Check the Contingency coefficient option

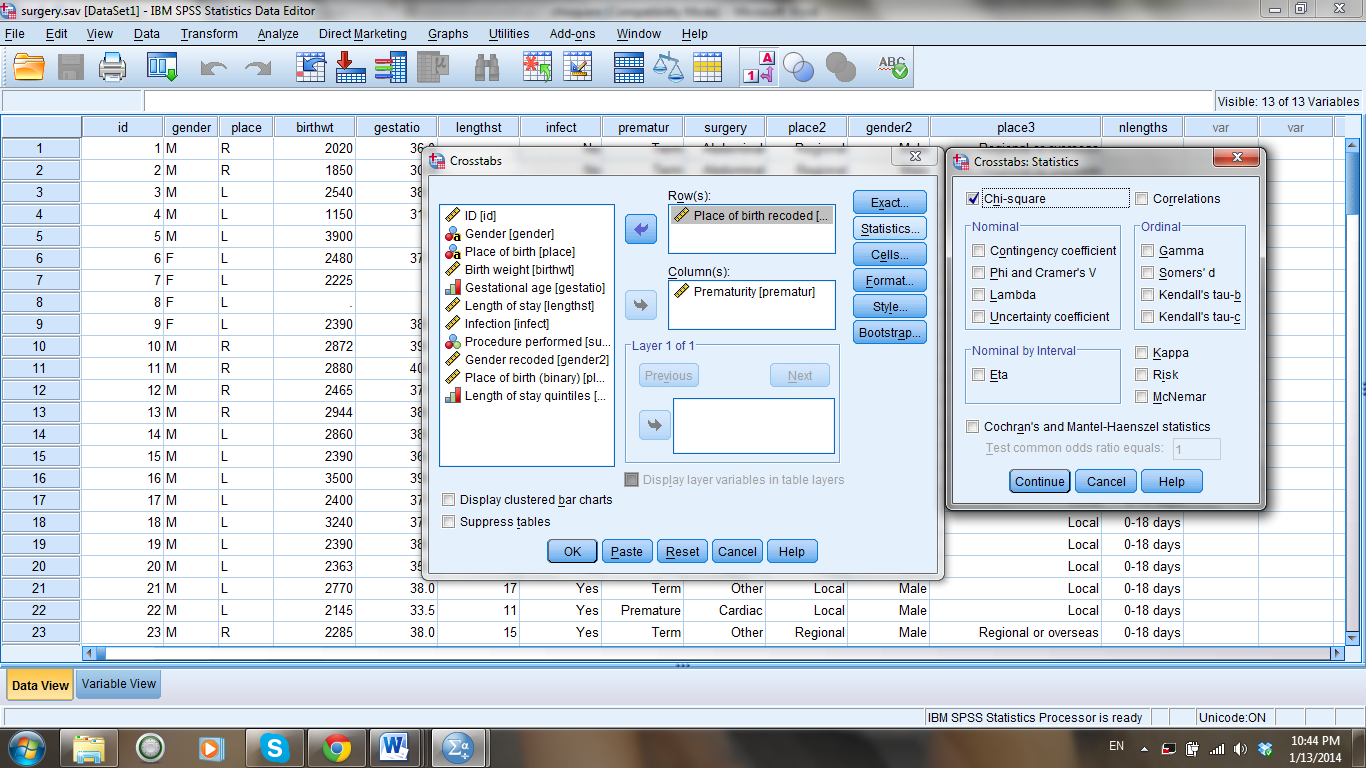pyautogui.click(x=979, y=251)
